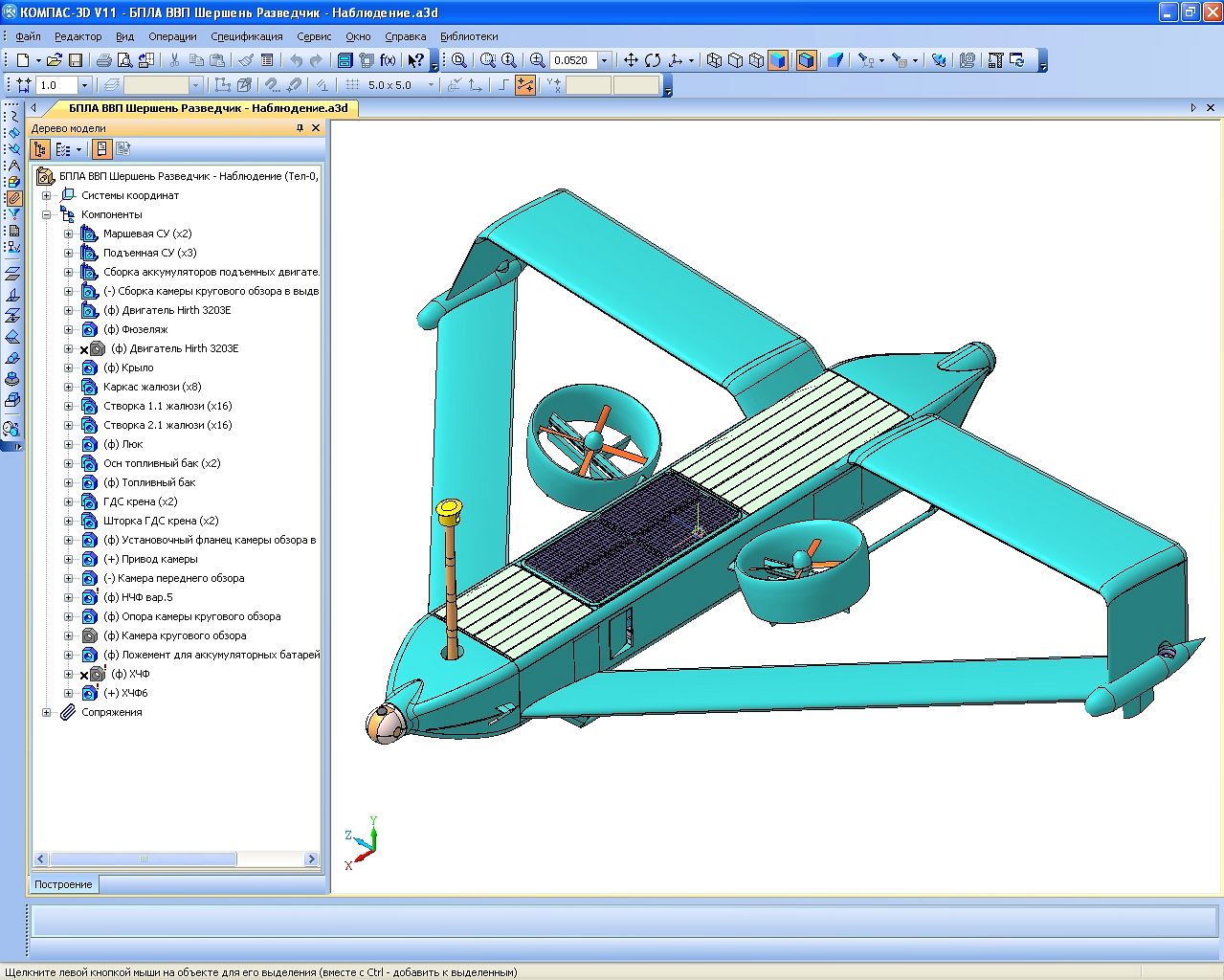Image resolution: width=1224 pixels, height=980 pixels.
Task: Collapse the Компоненты tree node
Action: coord(46,214)
